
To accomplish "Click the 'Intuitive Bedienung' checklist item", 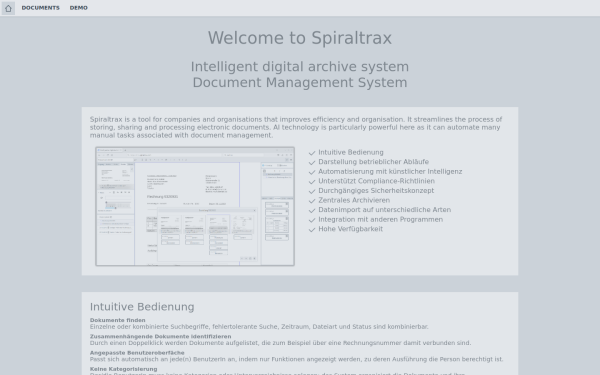I will pyautogui.click(x=351, y=152).
